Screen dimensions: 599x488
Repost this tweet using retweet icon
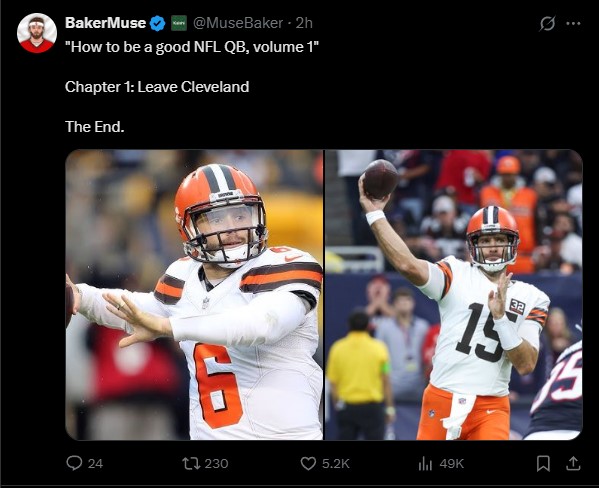190,464
